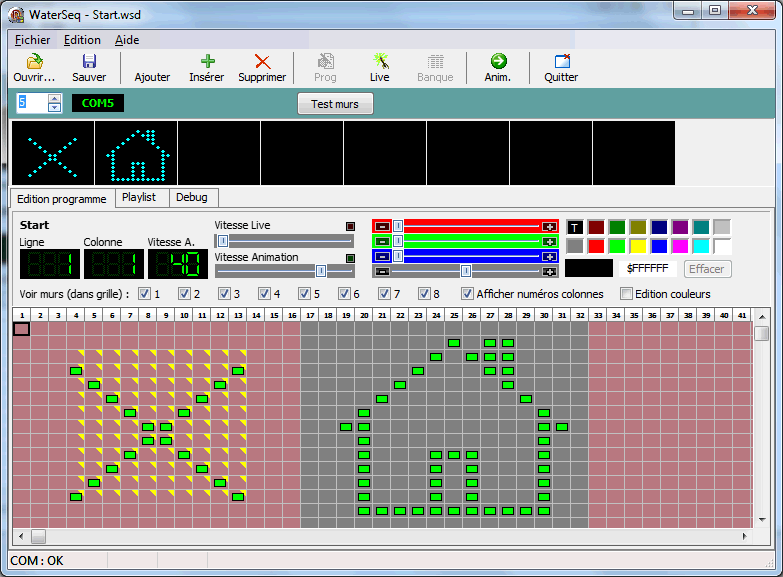Toggle wall 5 visibility checkbox
Viewport: 783px width, 577px height.
[x=304, y=294]
